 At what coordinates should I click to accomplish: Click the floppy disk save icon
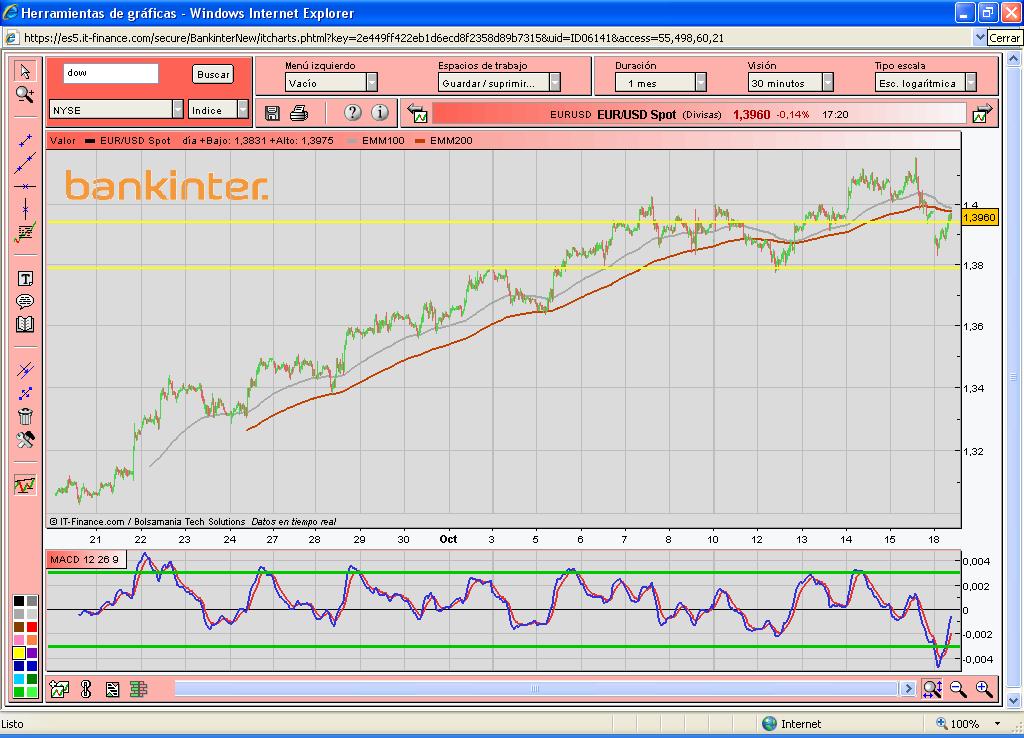click(273, 113)
